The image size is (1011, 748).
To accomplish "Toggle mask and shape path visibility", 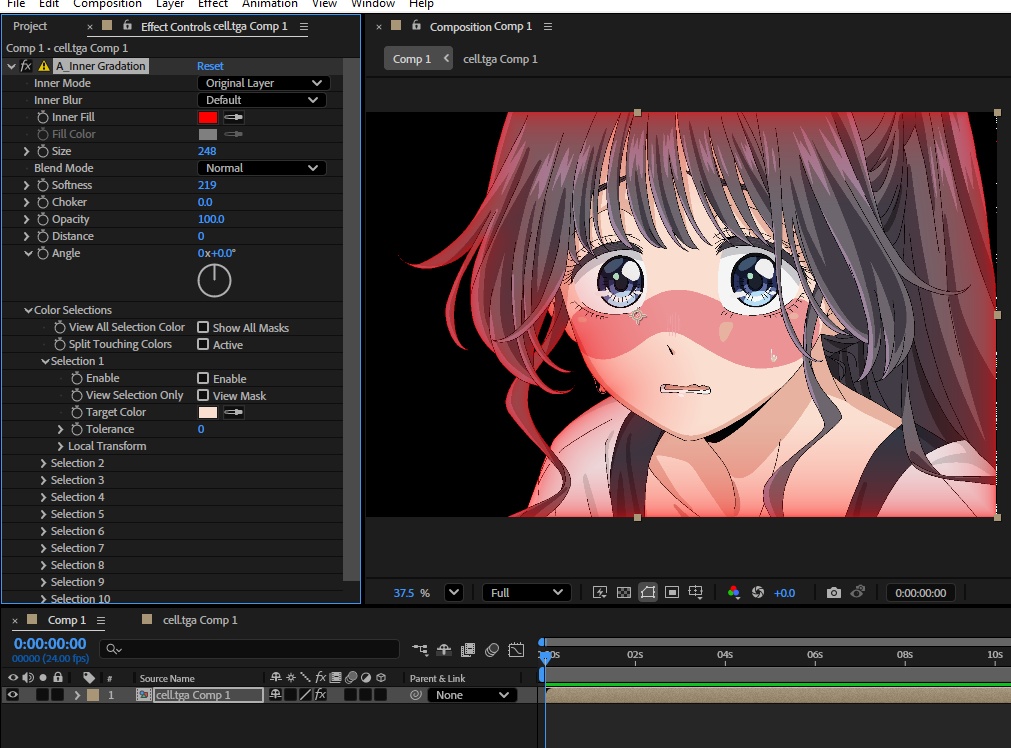I will [648, 593].
